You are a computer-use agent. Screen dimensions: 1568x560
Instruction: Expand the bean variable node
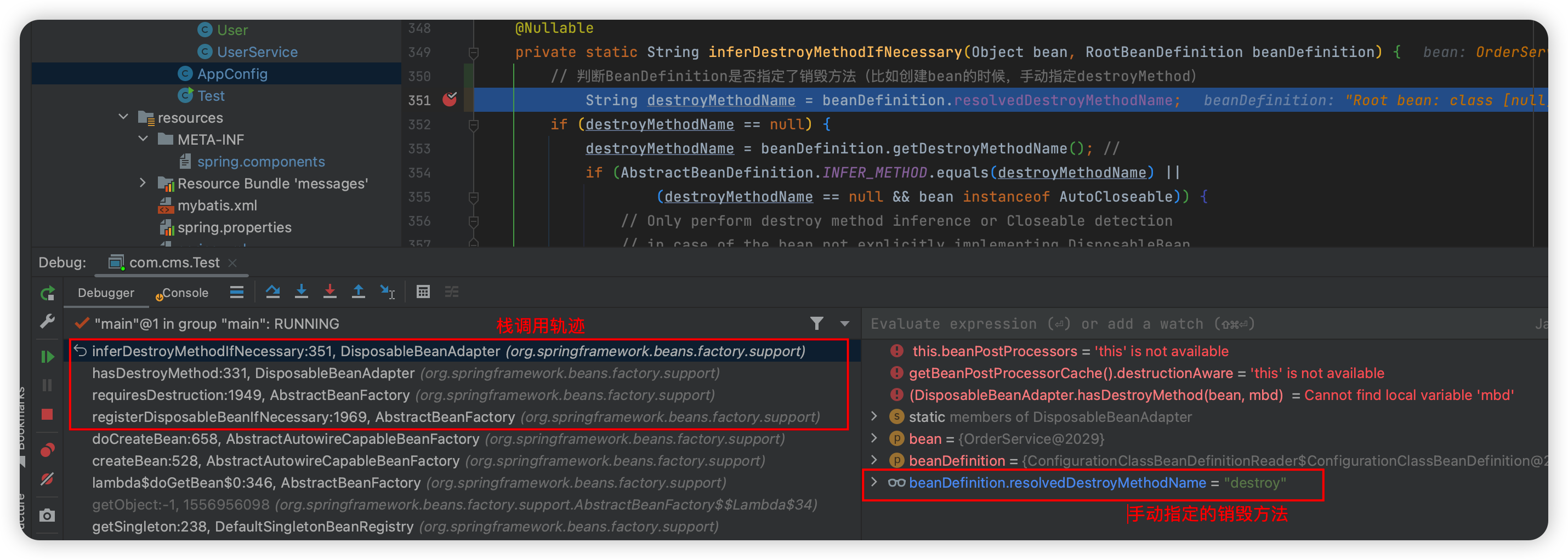pos(874,438)
